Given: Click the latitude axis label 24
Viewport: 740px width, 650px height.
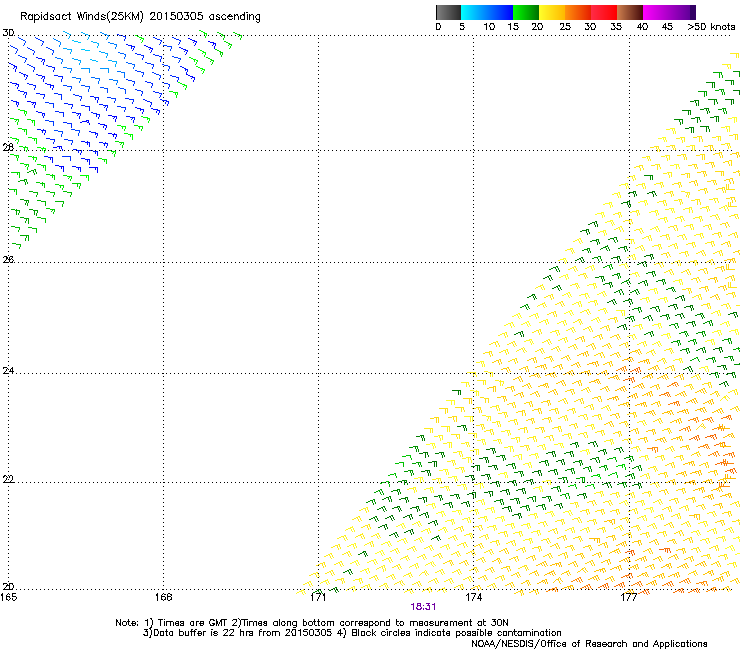Looking at the screenshot, I should click(8, 371).
